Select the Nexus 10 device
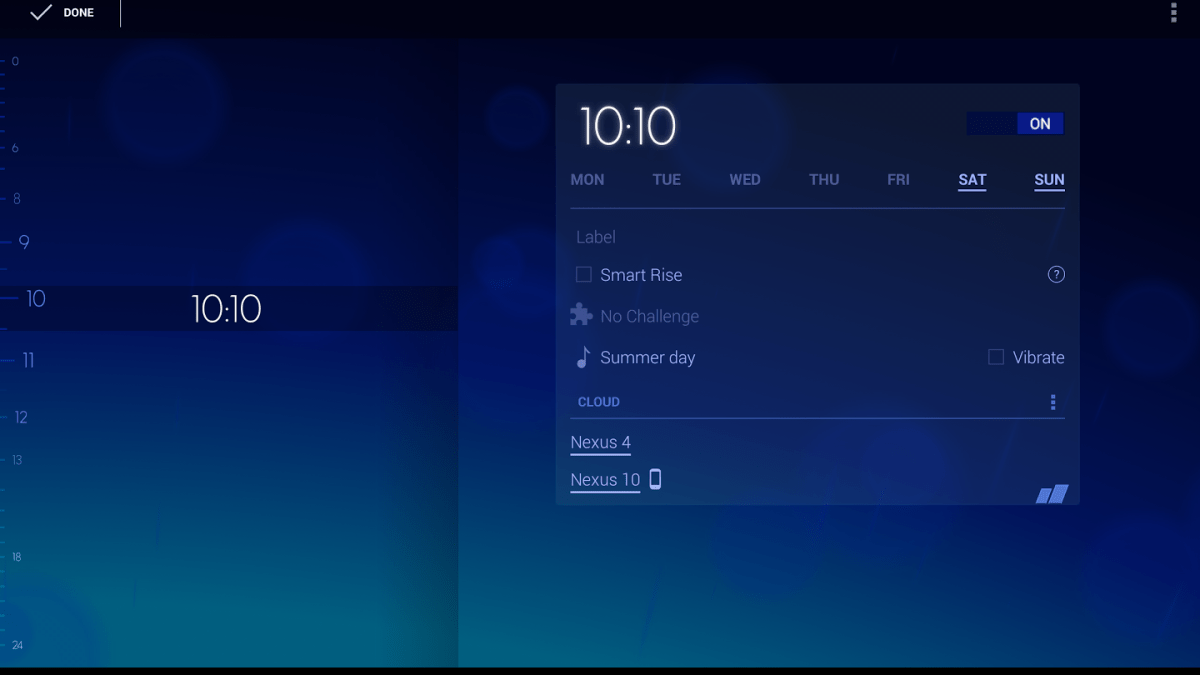 [x=605, y=480]
